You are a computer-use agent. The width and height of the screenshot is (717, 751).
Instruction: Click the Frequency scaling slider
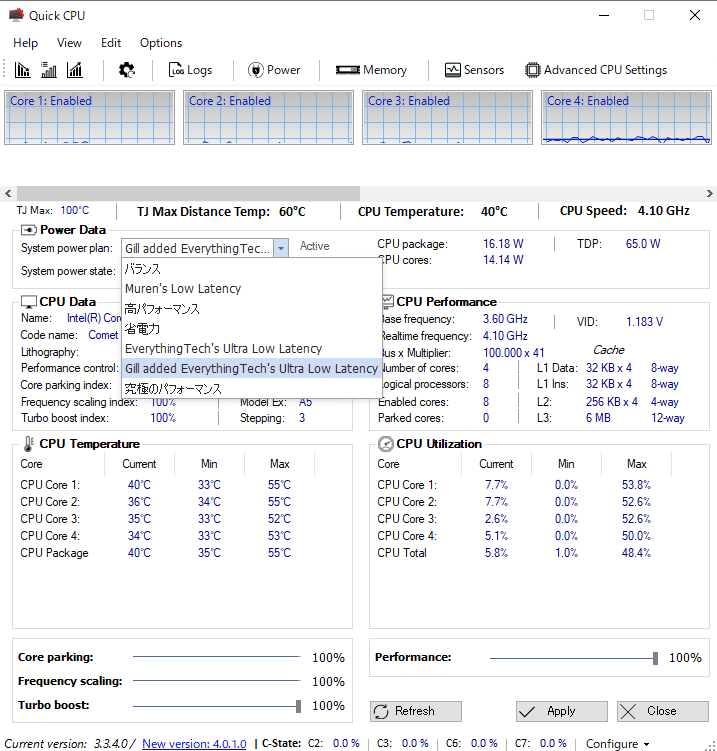point(216,681)
